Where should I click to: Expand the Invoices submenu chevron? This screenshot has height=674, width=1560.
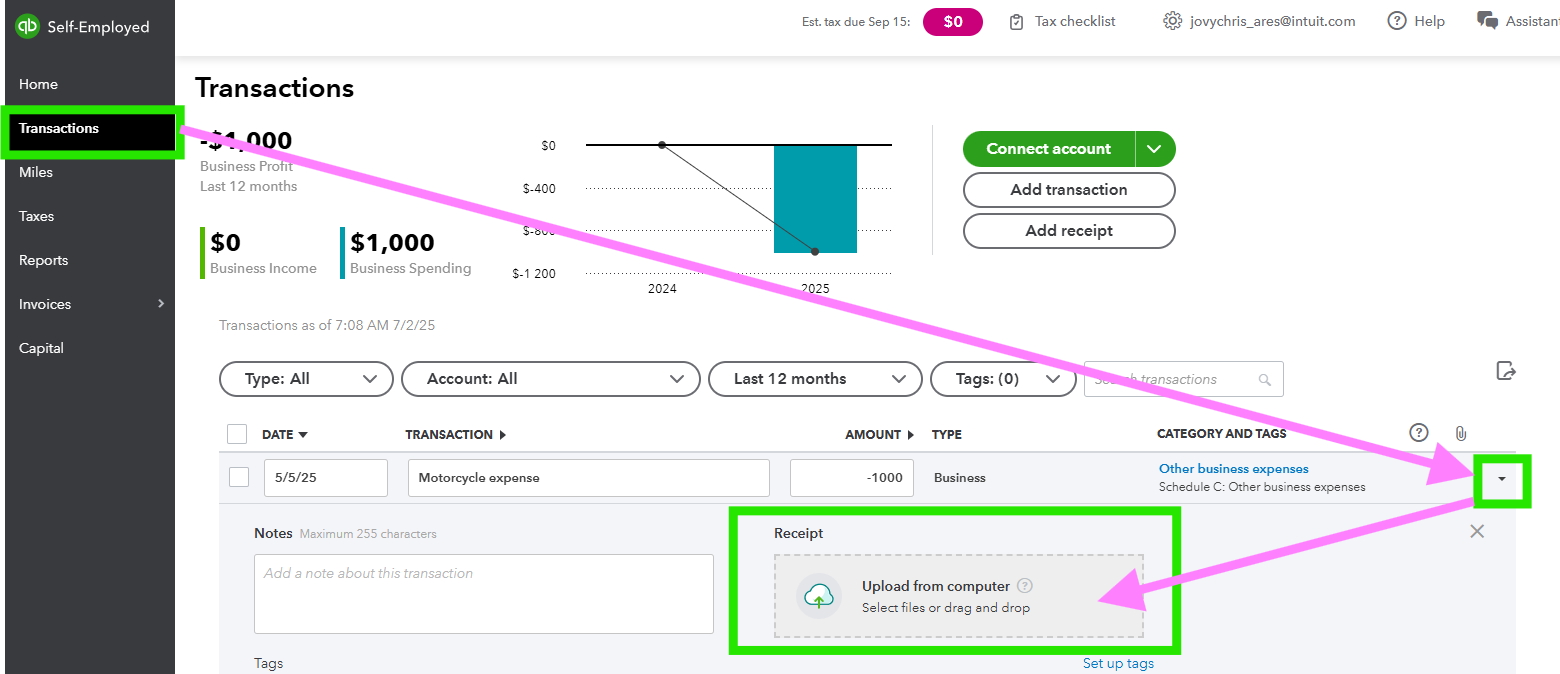(x=161, y=304)
